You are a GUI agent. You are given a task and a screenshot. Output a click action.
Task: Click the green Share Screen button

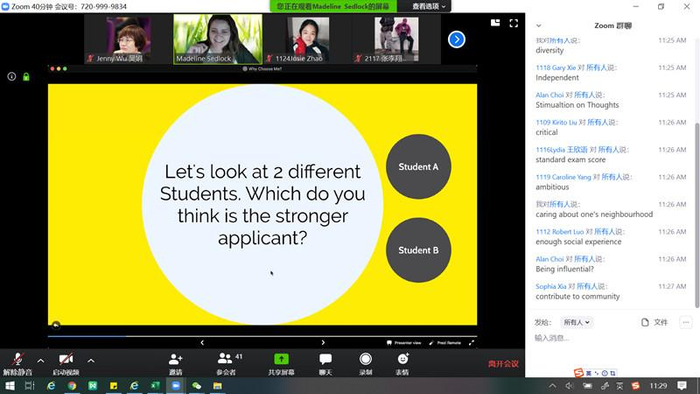click(281, 364)
